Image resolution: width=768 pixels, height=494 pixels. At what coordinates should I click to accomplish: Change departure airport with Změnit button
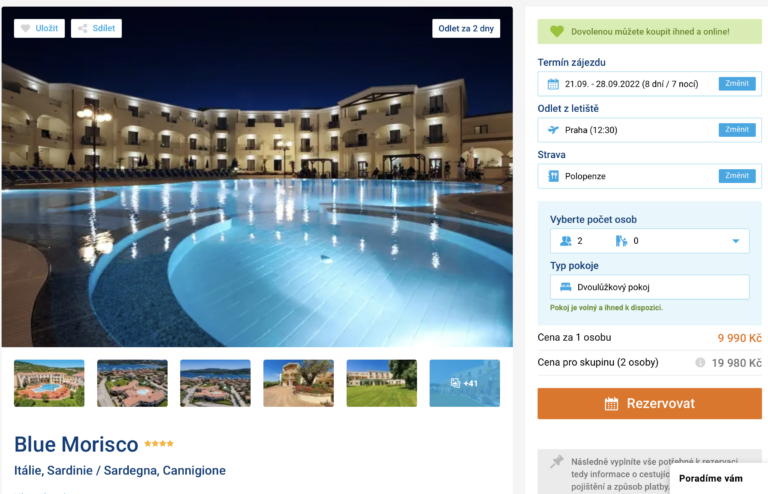(x=737, y=130)
